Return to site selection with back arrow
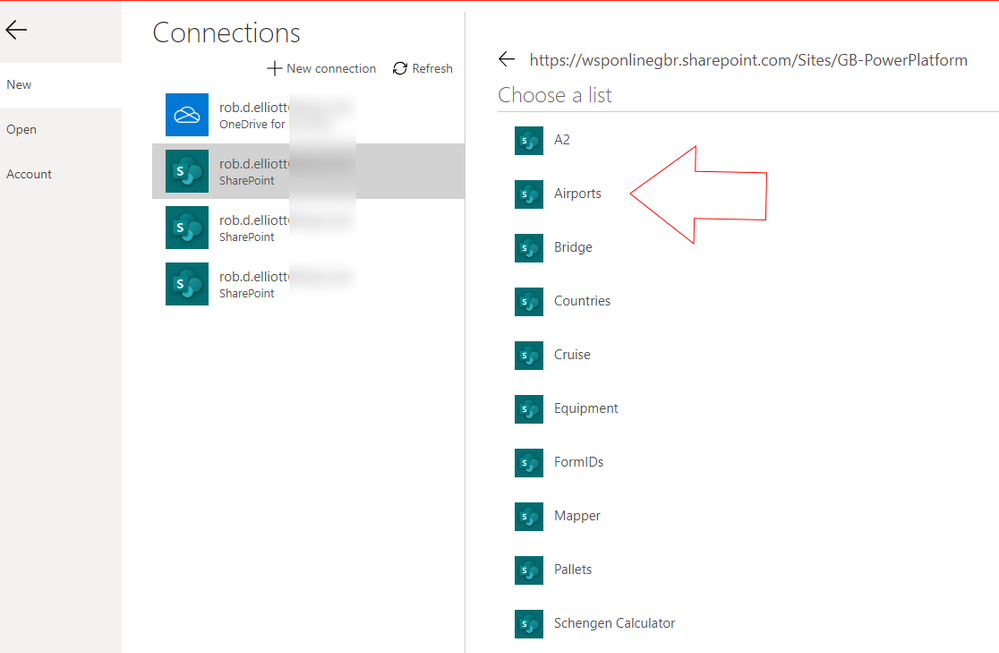 click(507, 59)
